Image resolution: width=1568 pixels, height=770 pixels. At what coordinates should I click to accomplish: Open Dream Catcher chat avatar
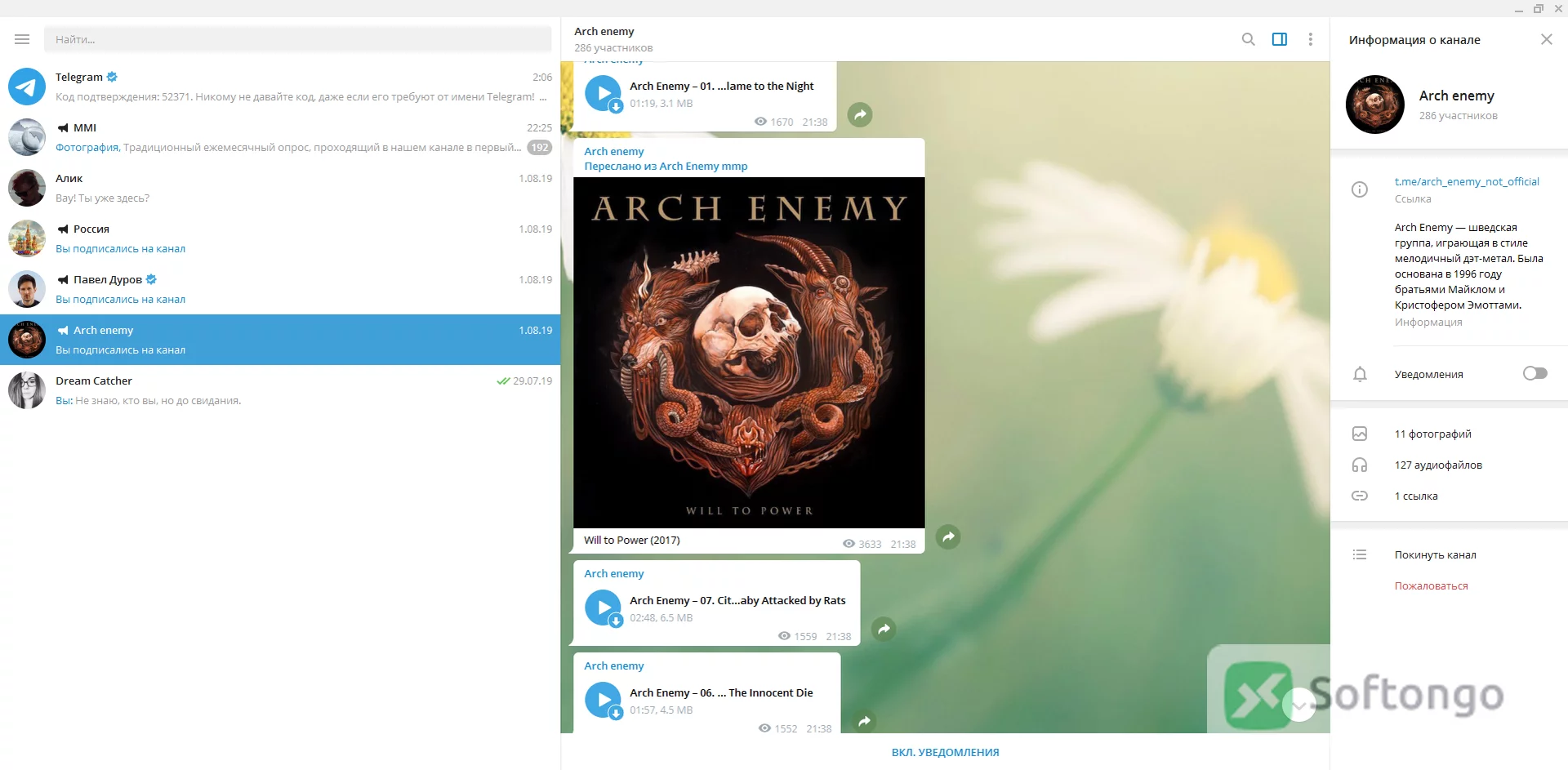[27, 390]
